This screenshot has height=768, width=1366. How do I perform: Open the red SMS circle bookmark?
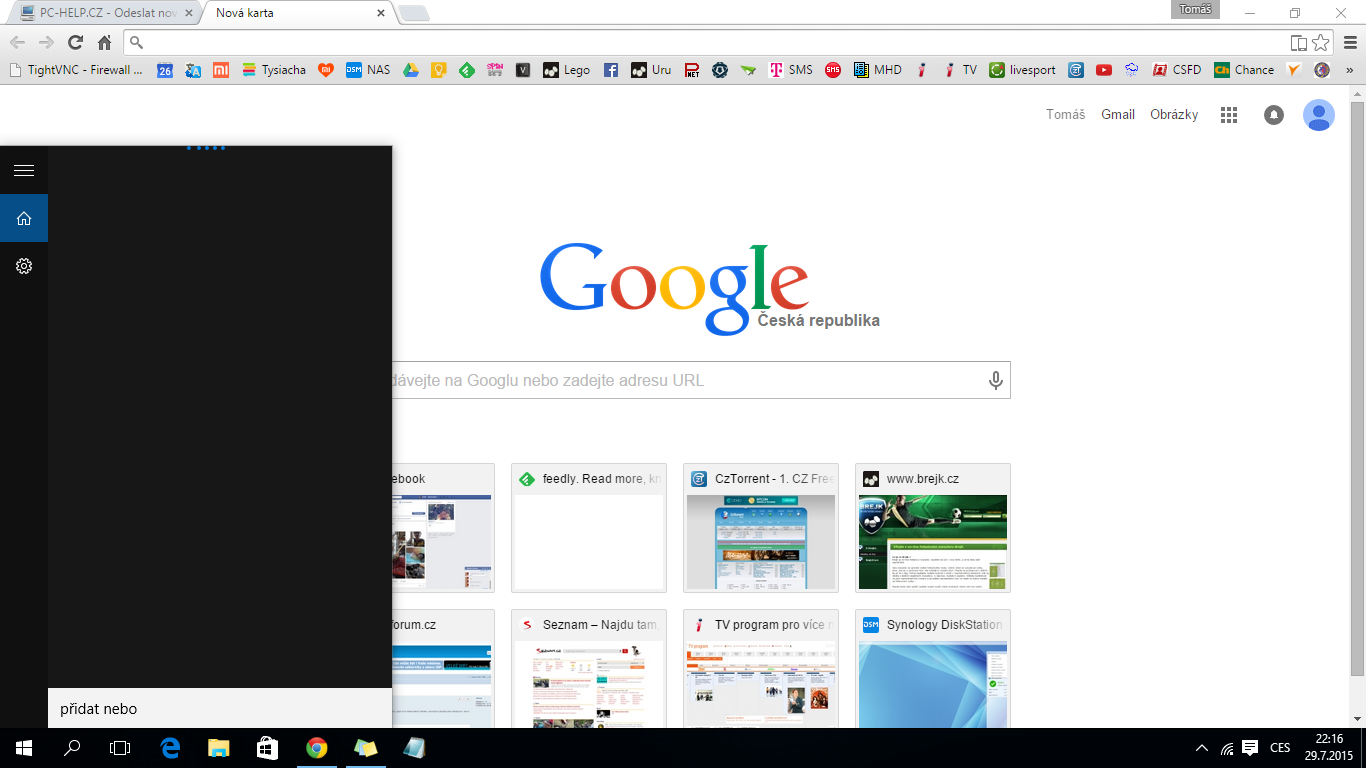coord(833,70)
